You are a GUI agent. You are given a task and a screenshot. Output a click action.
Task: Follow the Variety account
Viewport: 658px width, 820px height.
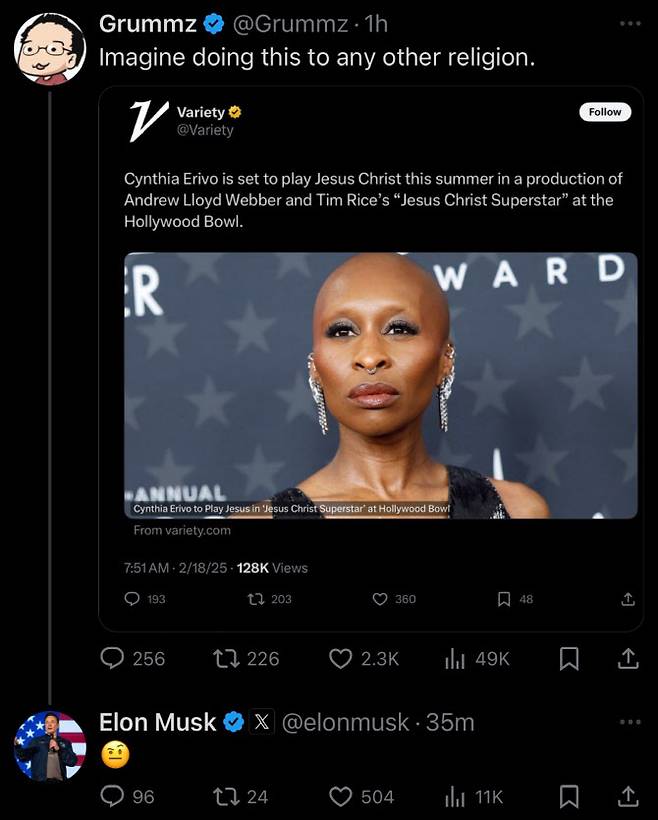(x=605, y=112)
